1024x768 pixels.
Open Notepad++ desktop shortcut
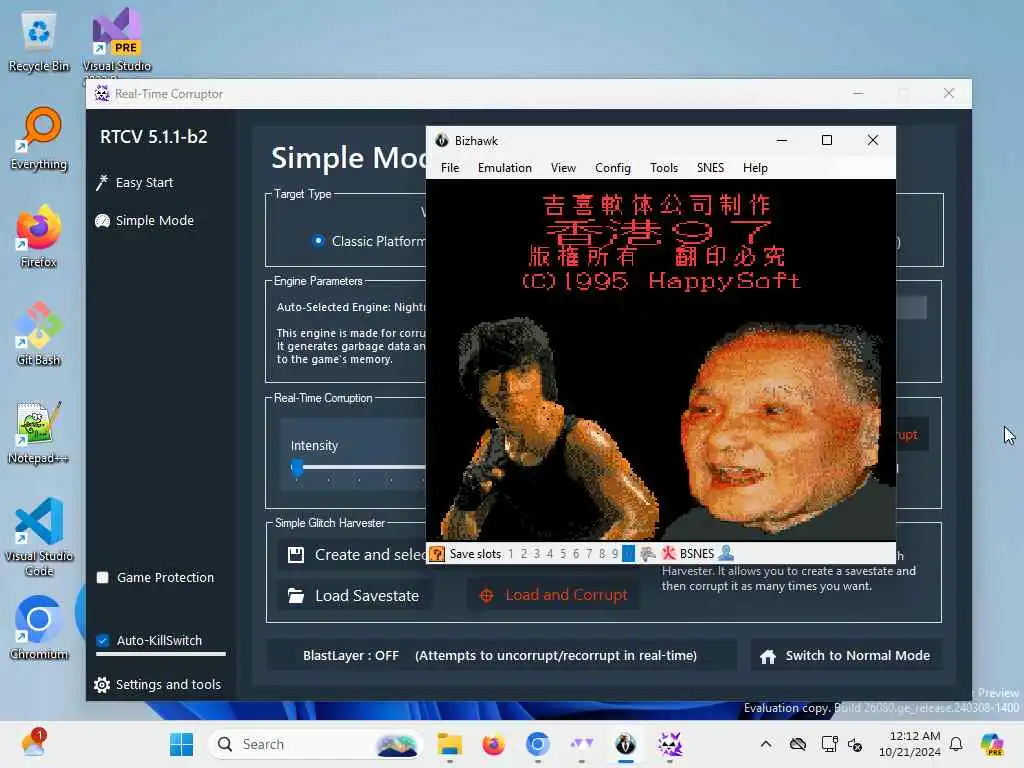pyautogui.click(x=39, y=433)
